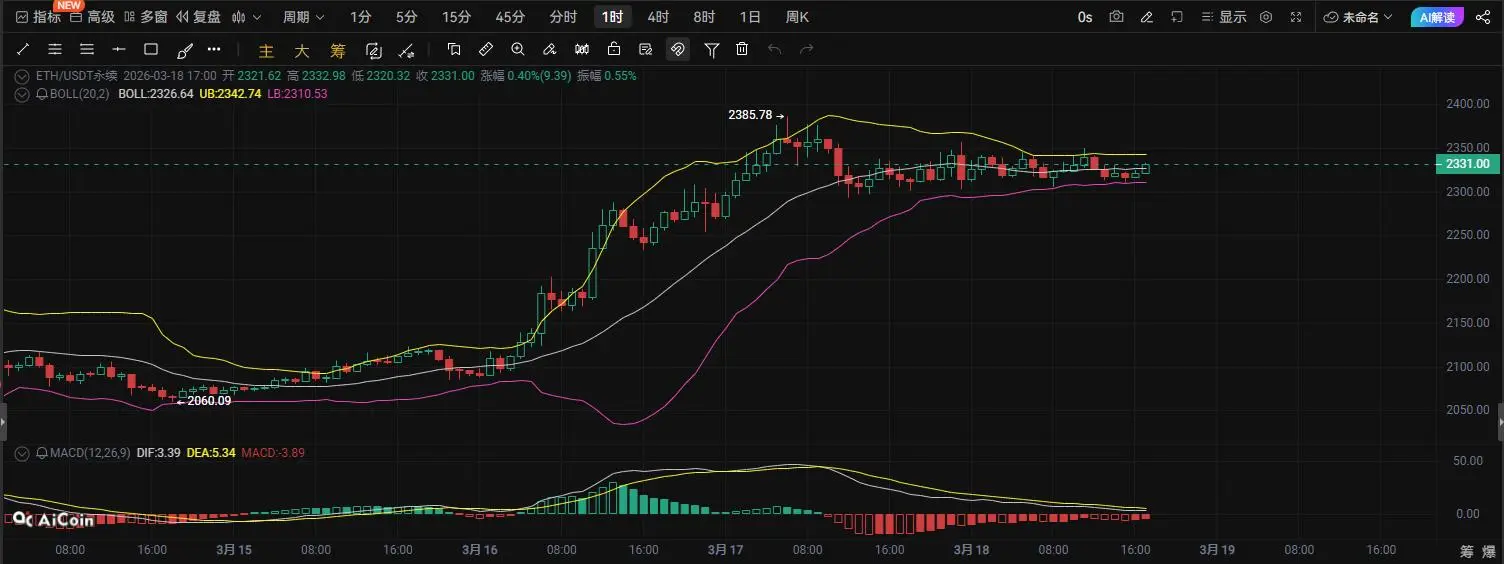
Task: Select the horizontal line marker tool
Action: point(119,49)
